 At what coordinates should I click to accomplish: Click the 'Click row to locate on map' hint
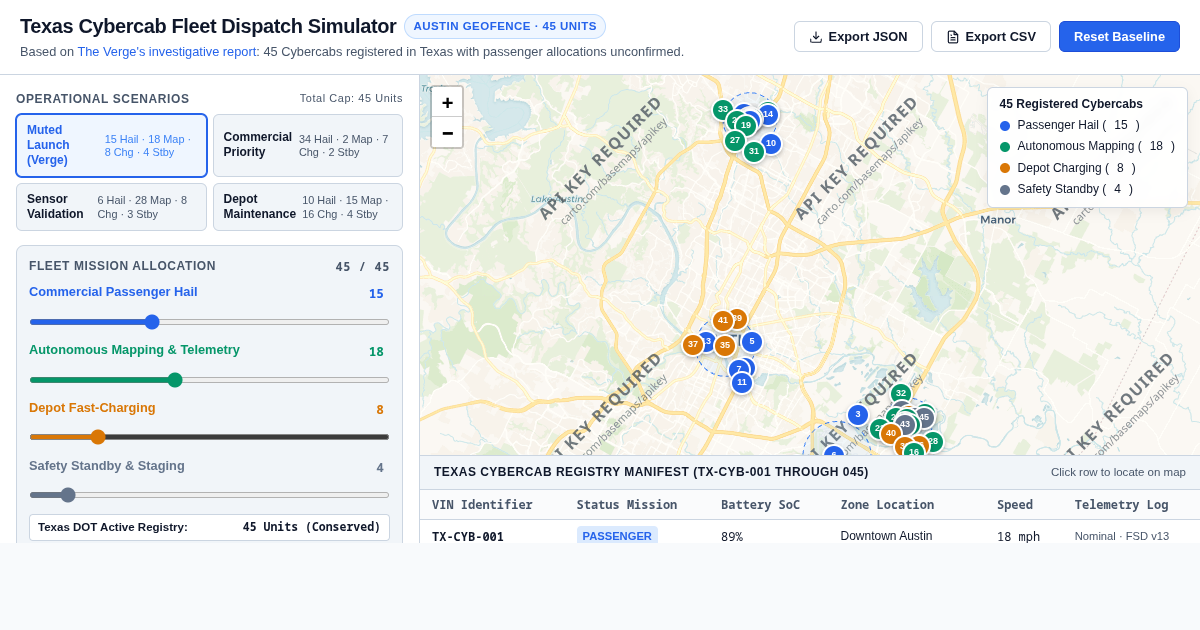1118,472
